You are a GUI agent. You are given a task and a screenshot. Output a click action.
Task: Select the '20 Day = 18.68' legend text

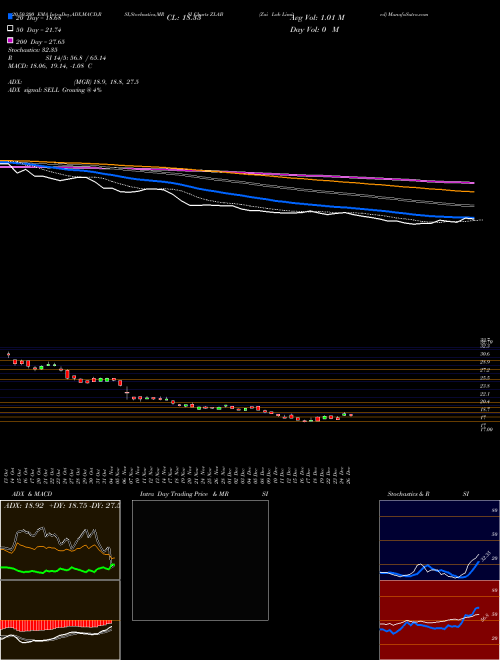(x=39, y=18)
